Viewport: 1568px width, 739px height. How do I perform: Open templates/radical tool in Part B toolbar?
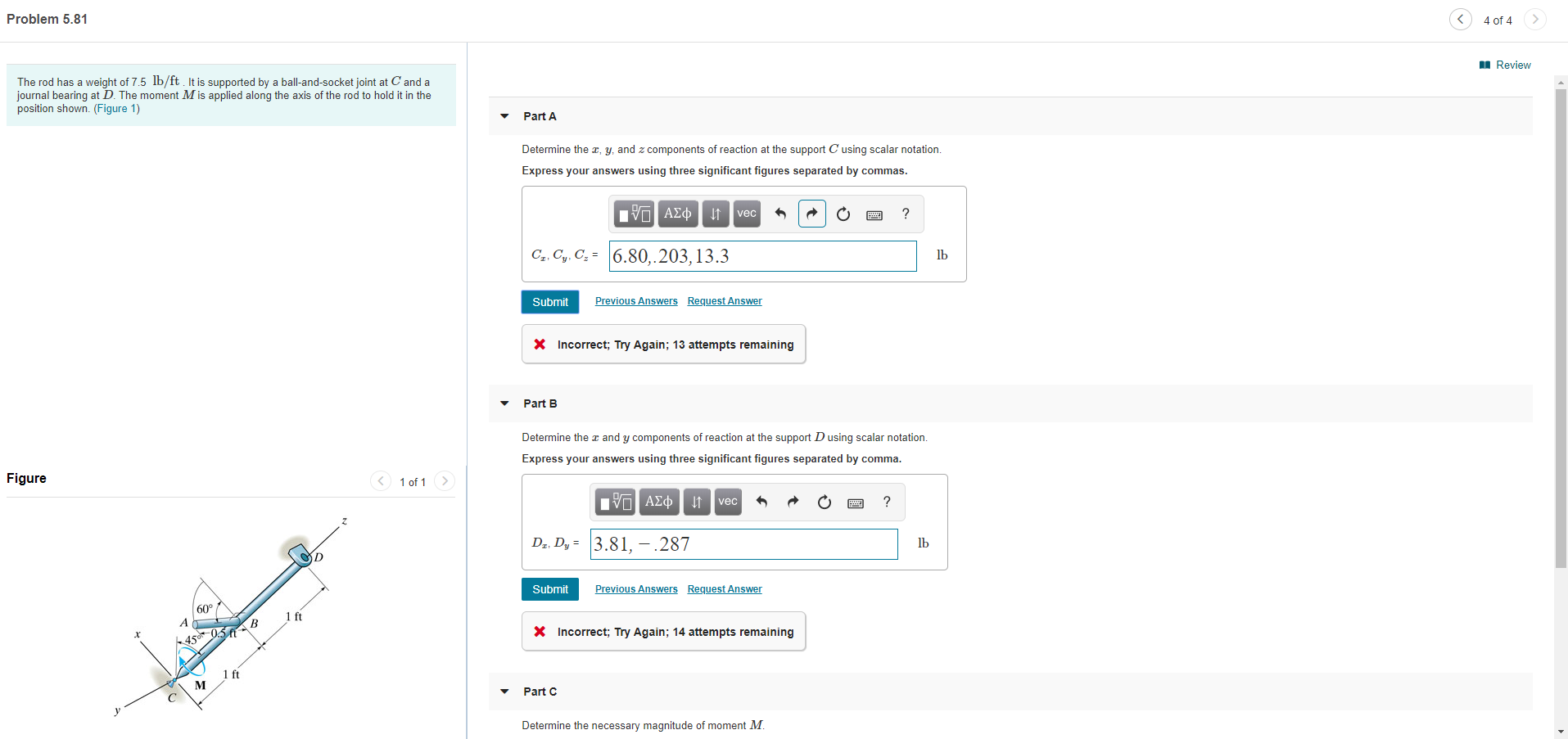(x=615, y=502)
